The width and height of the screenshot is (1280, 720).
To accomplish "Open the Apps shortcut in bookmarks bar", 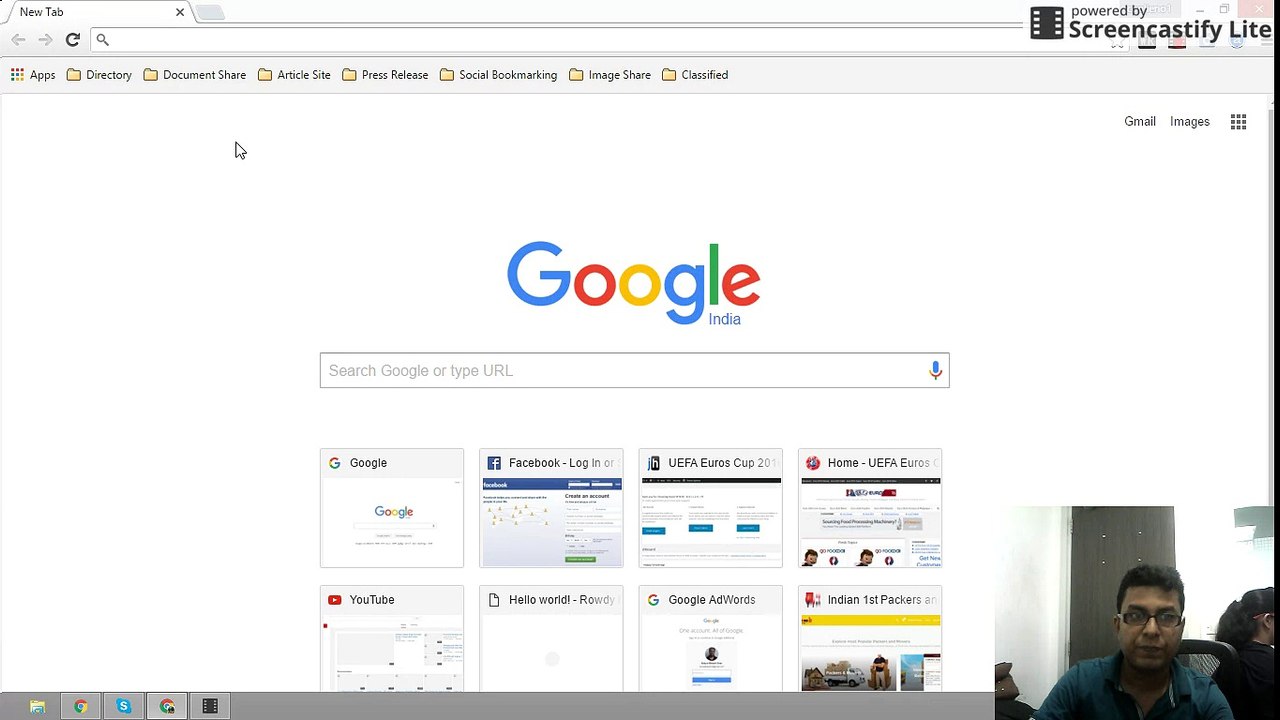I will coord(33,75).
